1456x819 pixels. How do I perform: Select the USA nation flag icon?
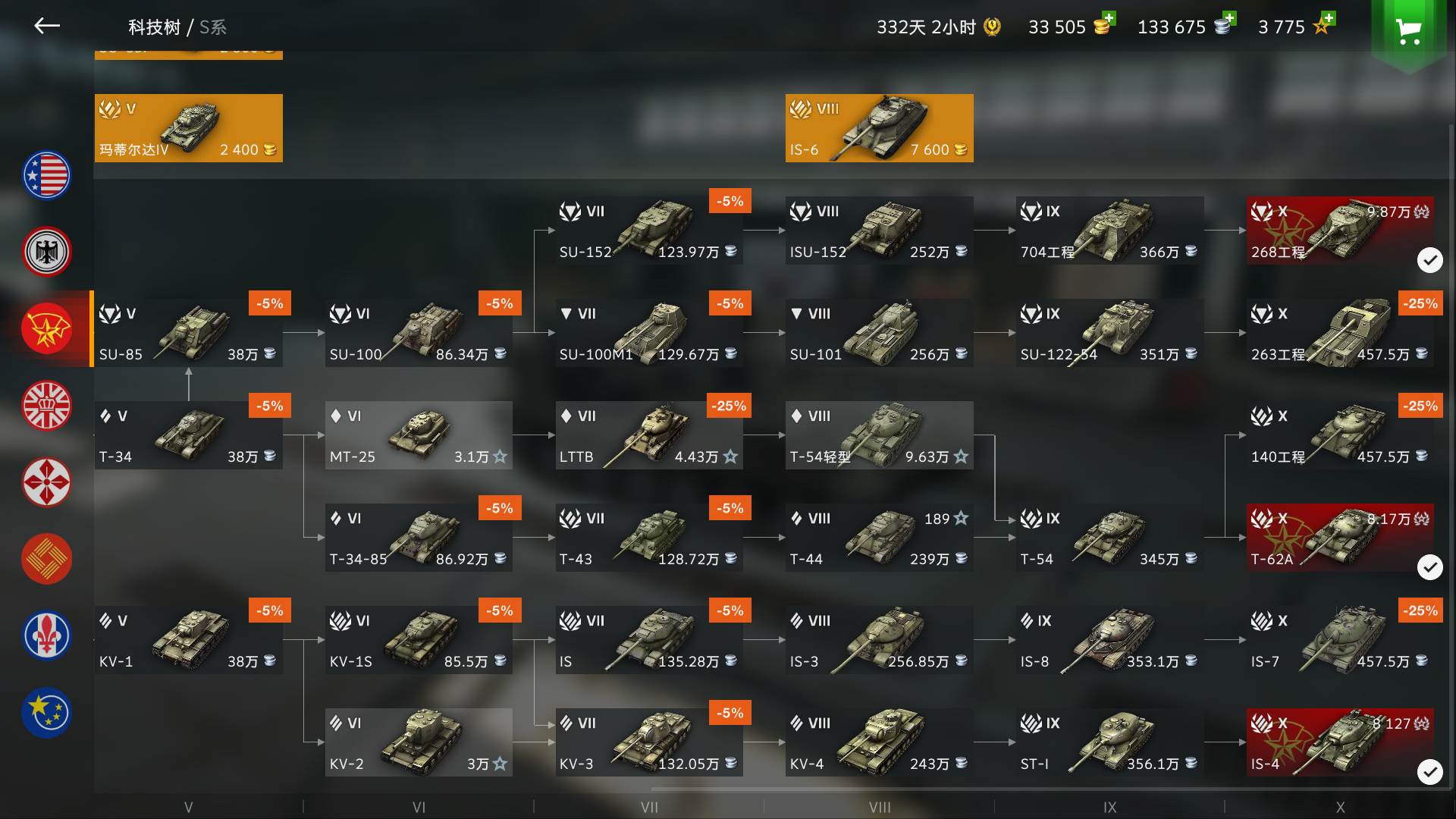(47, 175)
